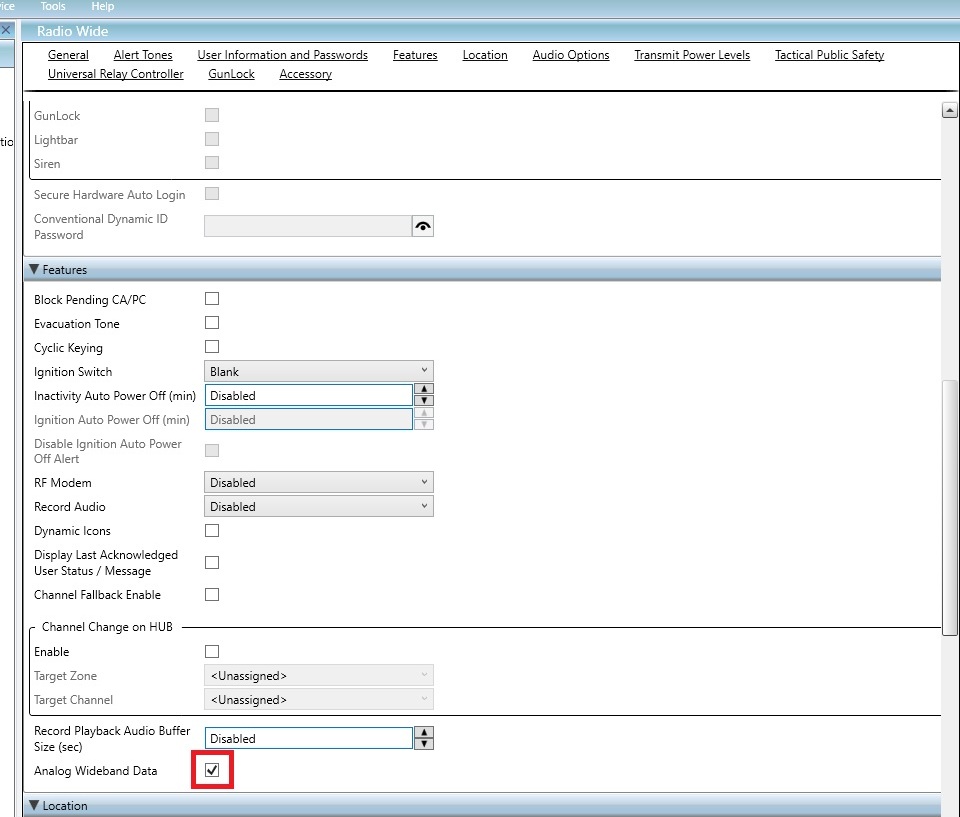Switch to the General tab
960x817 pixels.
pyautogui.click(x=68, y=55)
